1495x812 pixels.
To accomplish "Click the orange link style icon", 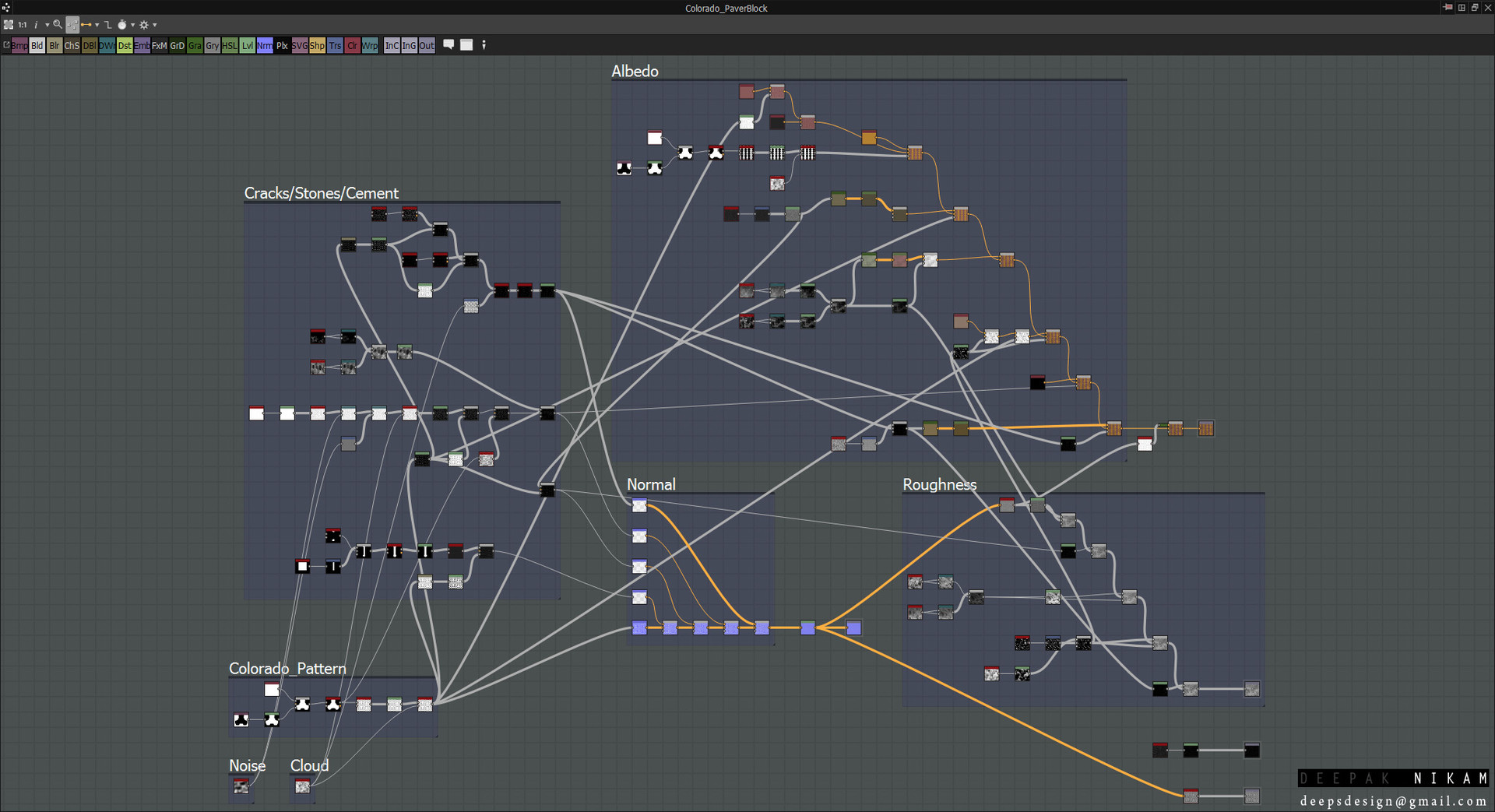I will (x=86, y=25).
